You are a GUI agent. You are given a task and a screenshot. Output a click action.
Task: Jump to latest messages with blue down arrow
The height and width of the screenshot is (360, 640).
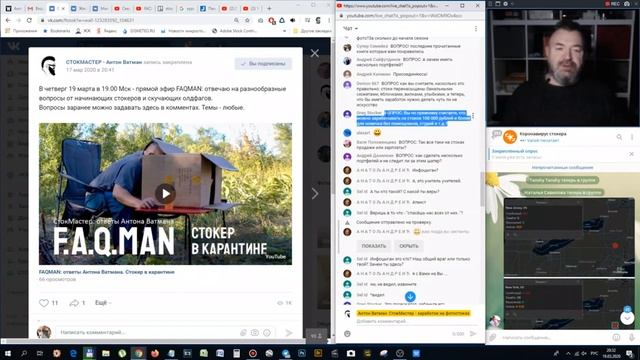[410, 297]
